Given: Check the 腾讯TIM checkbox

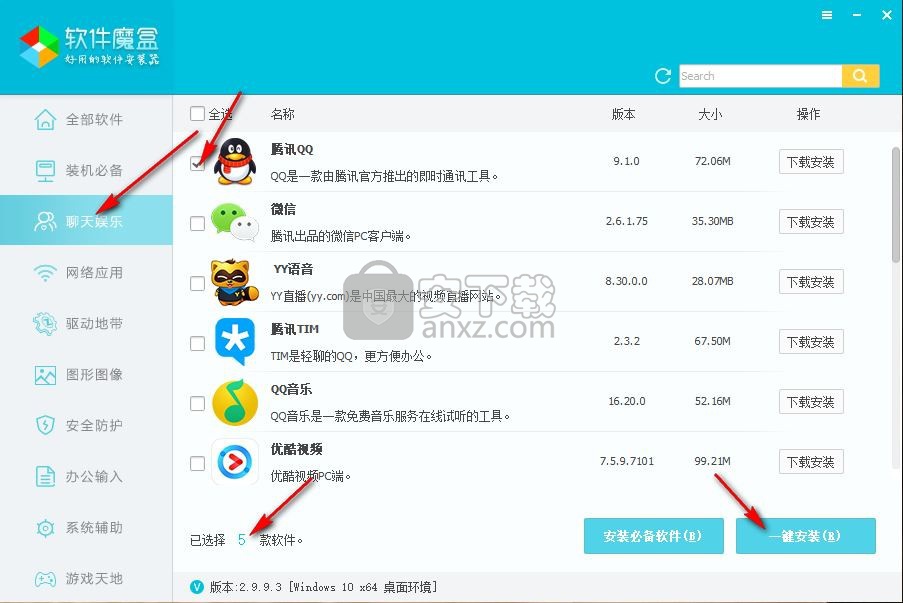Looking at the screenshot, I should [x=198, y=343].
